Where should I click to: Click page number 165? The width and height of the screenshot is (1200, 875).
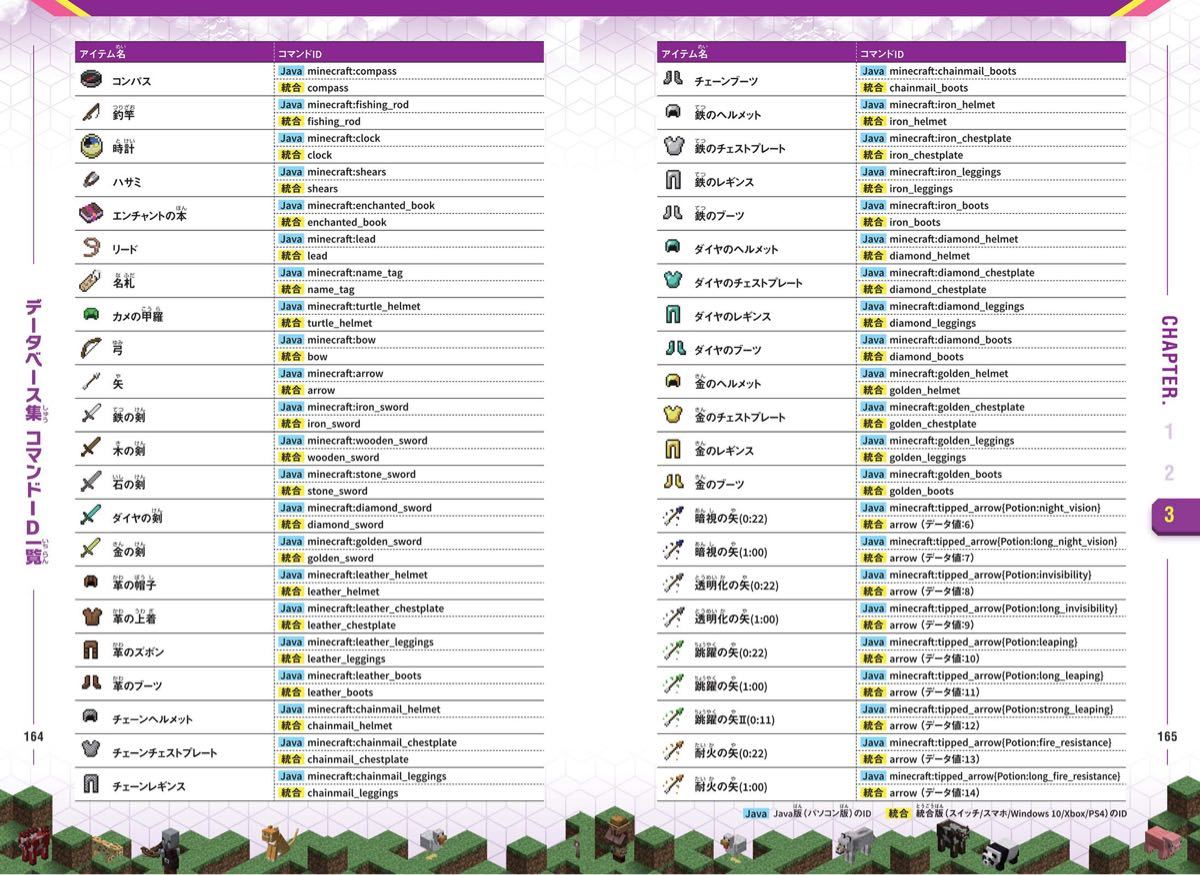[1167, 736]
